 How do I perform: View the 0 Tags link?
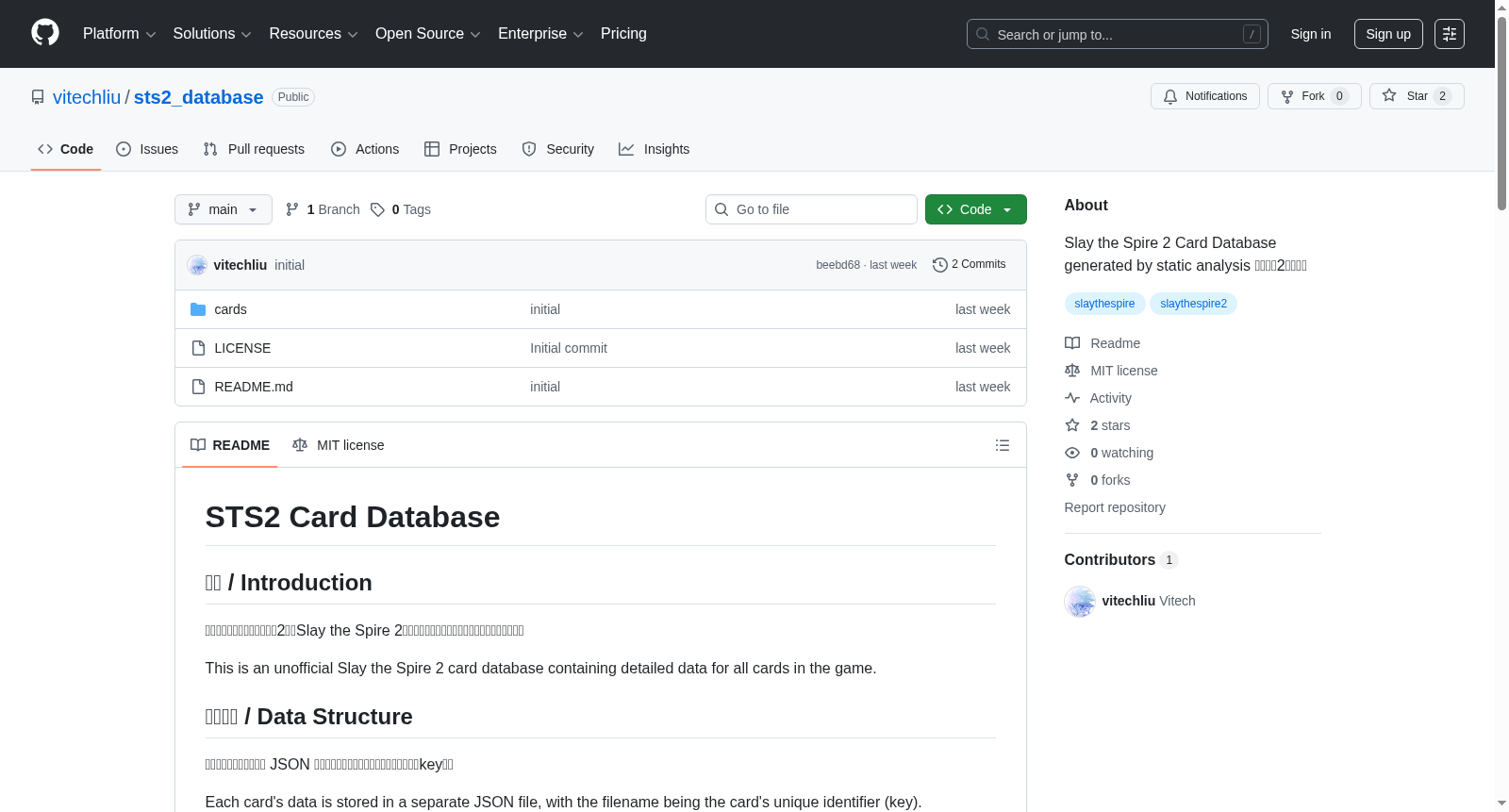401,209
